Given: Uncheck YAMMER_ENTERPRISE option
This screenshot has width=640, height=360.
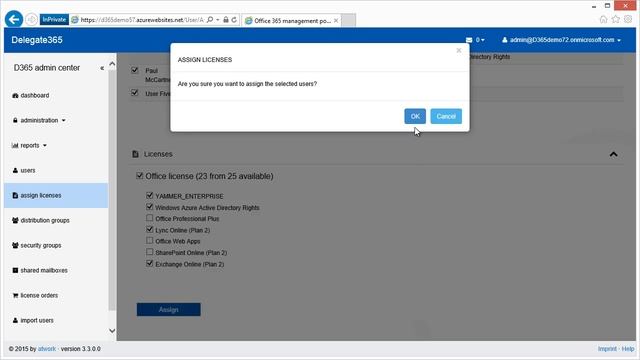Looking at the screenshot, I should [x=149, y=196].
